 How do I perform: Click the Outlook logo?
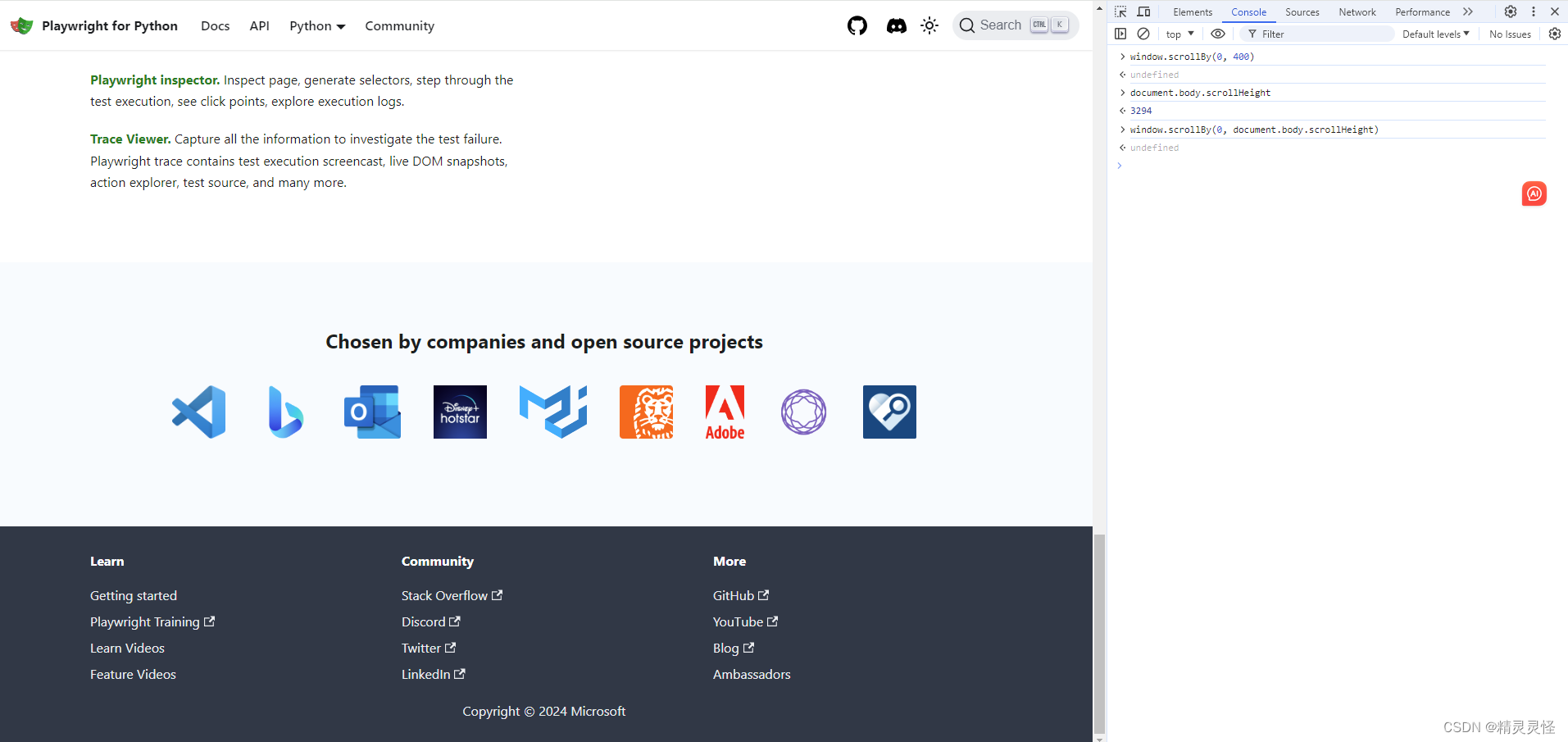click(372, 412)
